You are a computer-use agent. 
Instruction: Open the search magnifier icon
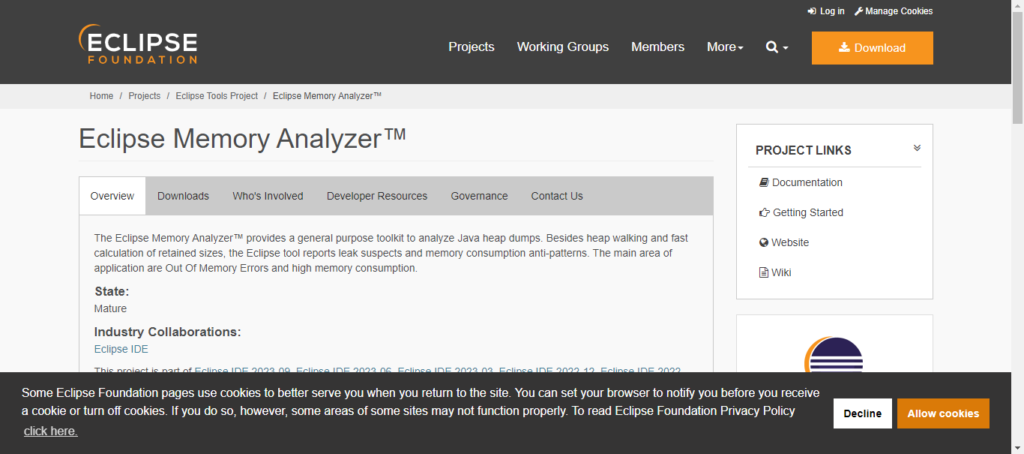tap(772, 47)
